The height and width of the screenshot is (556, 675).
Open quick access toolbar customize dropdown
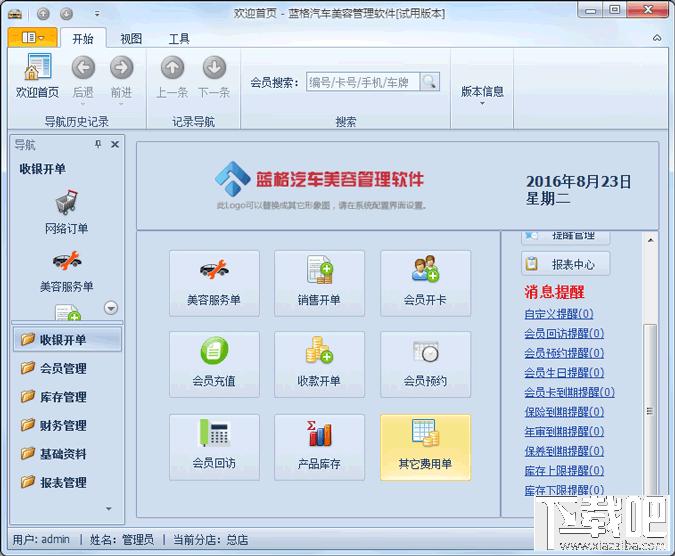97,14
